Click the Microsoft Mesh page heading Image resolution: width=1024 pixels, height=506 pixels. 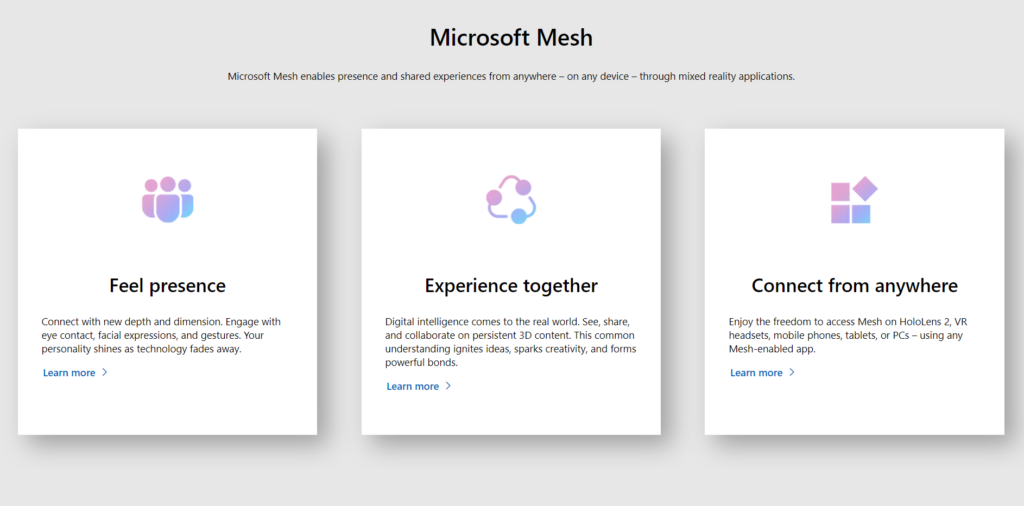pos(511,37)
